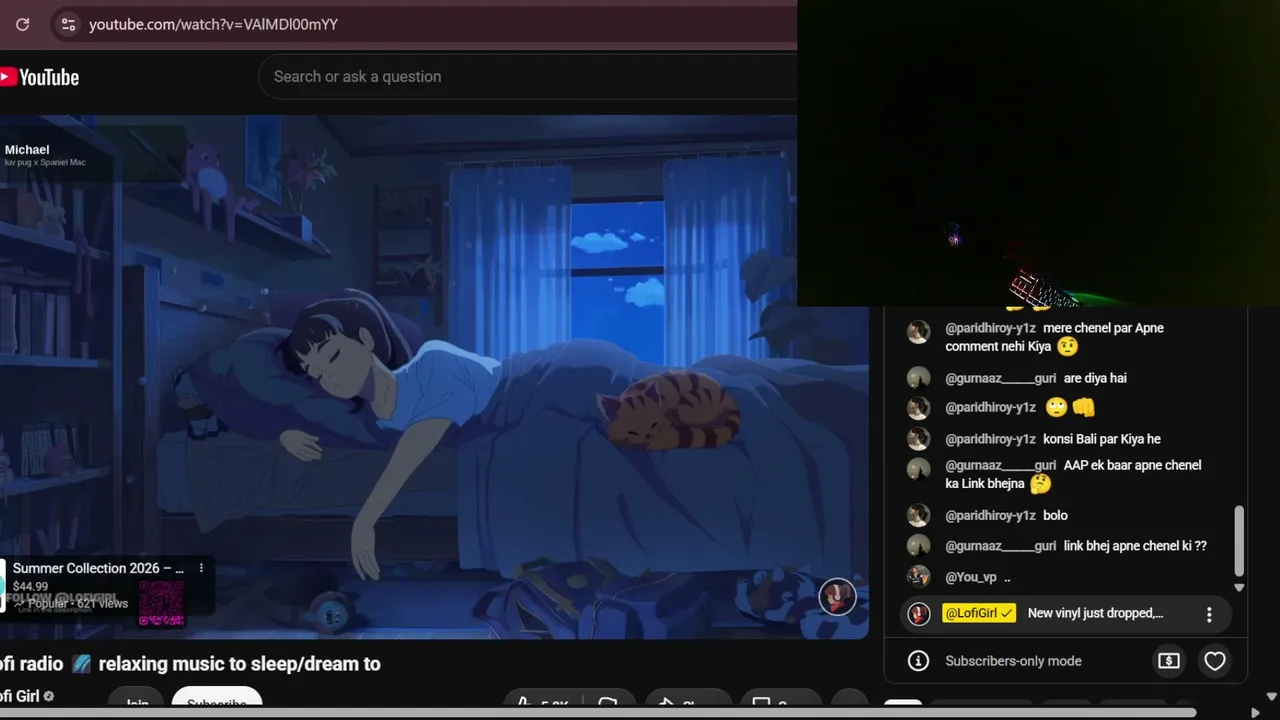The height and width of the screenshot is (720, 1280).
Task: Click the pink QR code on video
Action: [x=161, y=603]
